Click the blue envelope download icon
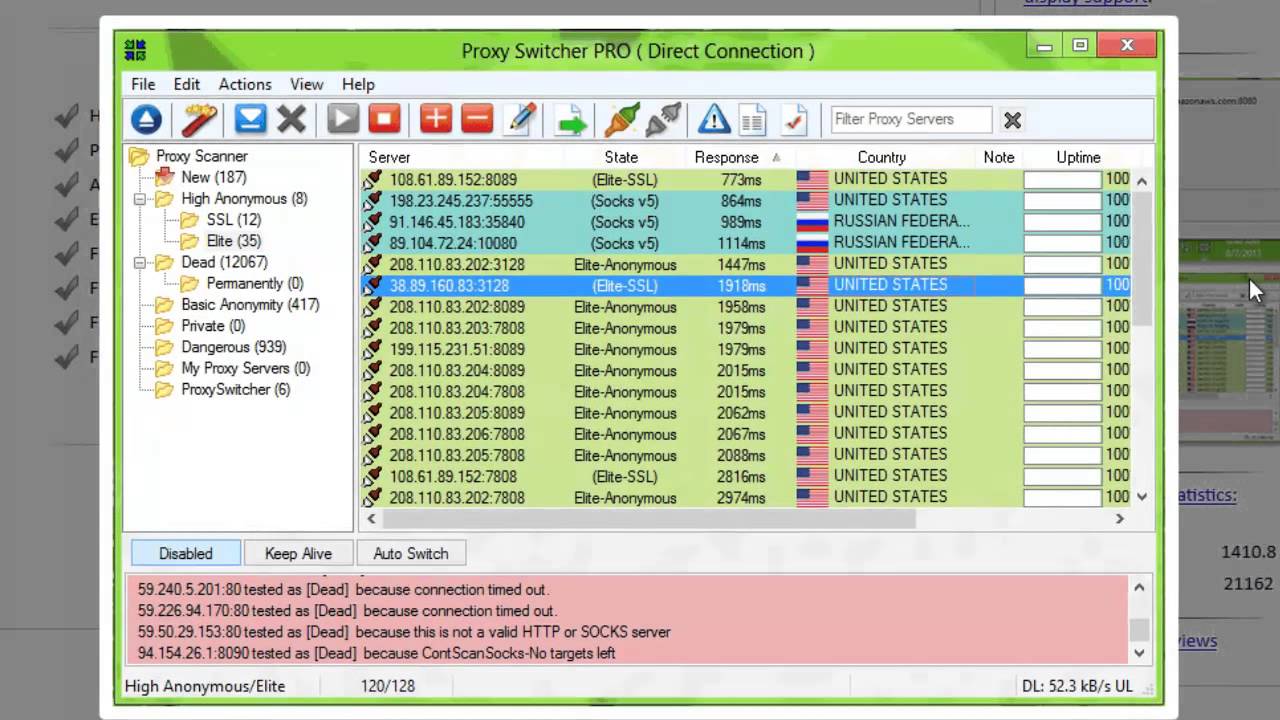The height and width of the screenshot is (720, 1280). [x=250, y=120]
